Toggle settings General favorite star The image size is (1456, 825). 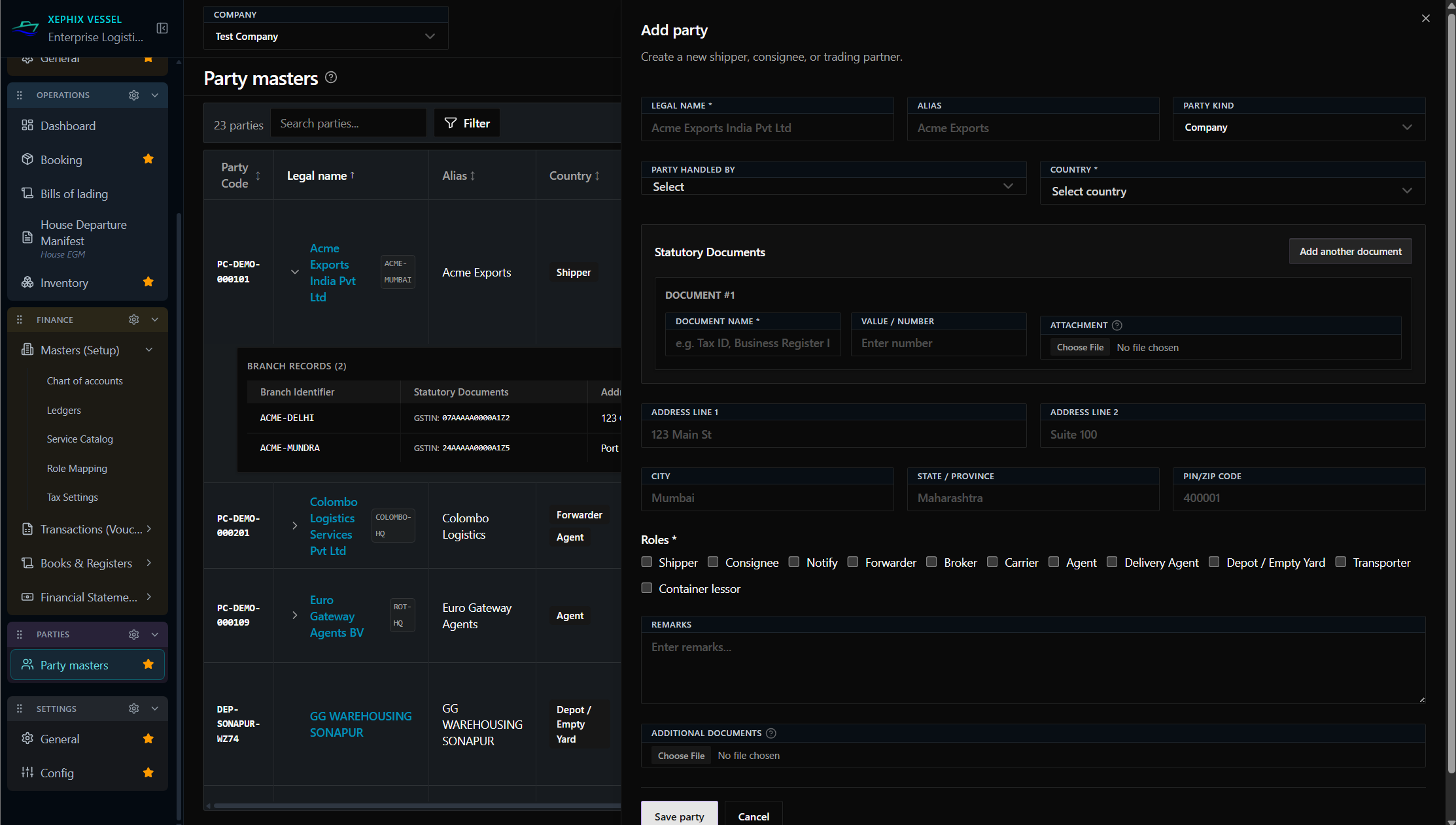148,739
